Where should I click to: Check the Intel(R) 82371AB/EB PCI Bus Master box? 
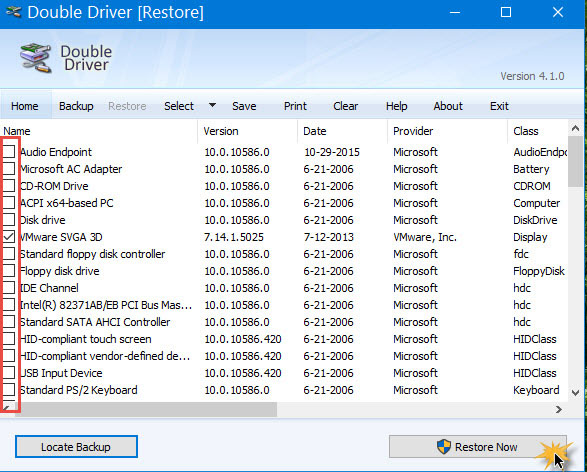(9, 305)
